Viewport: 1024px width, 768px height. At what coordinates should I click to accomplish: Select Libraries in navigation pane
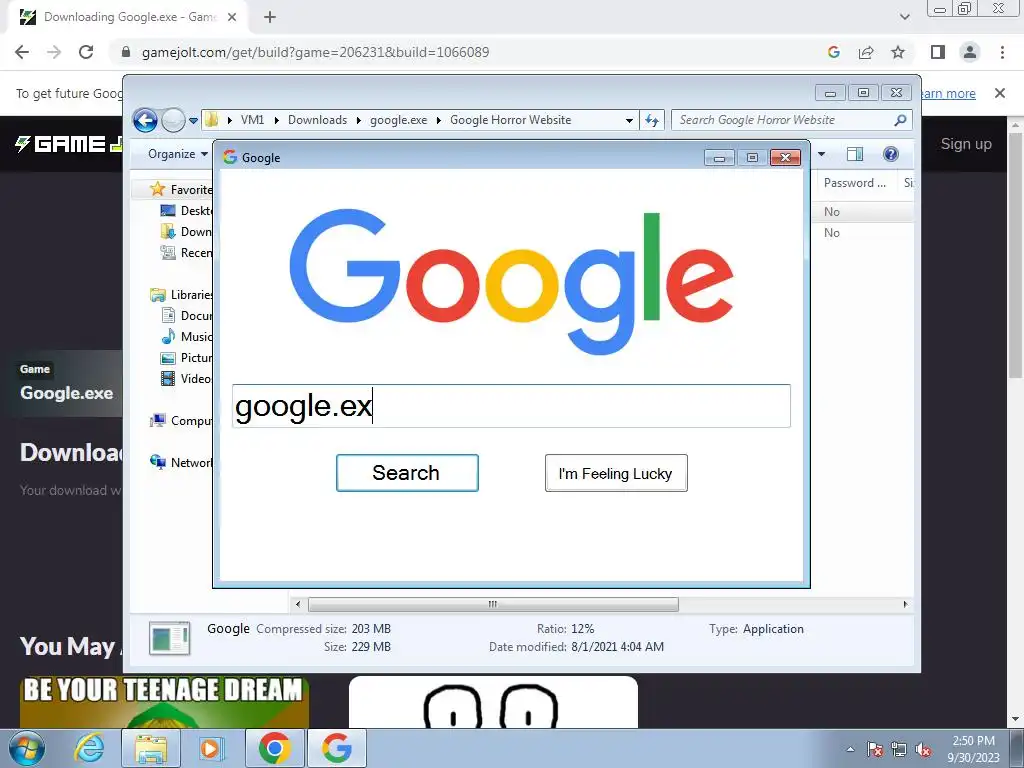point(182,295)
